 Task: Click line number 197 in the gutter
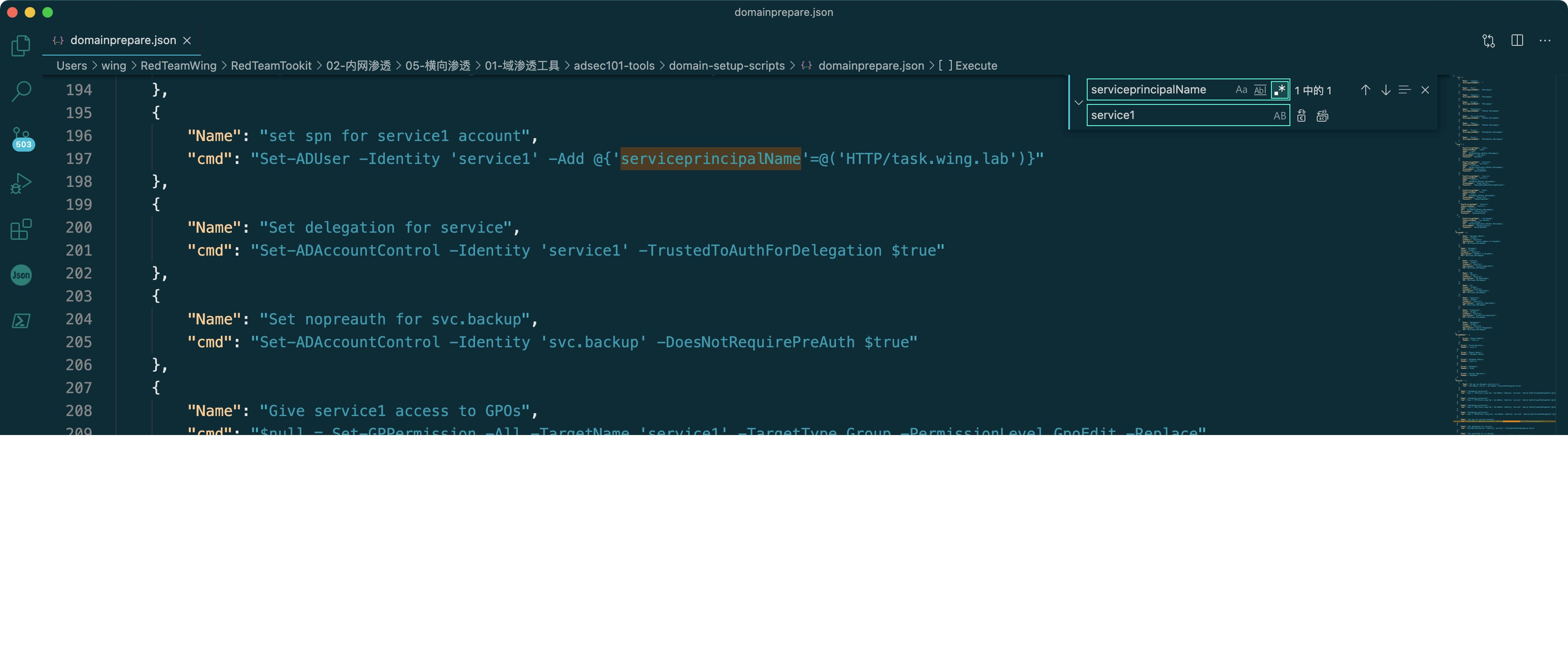(78, 158)
